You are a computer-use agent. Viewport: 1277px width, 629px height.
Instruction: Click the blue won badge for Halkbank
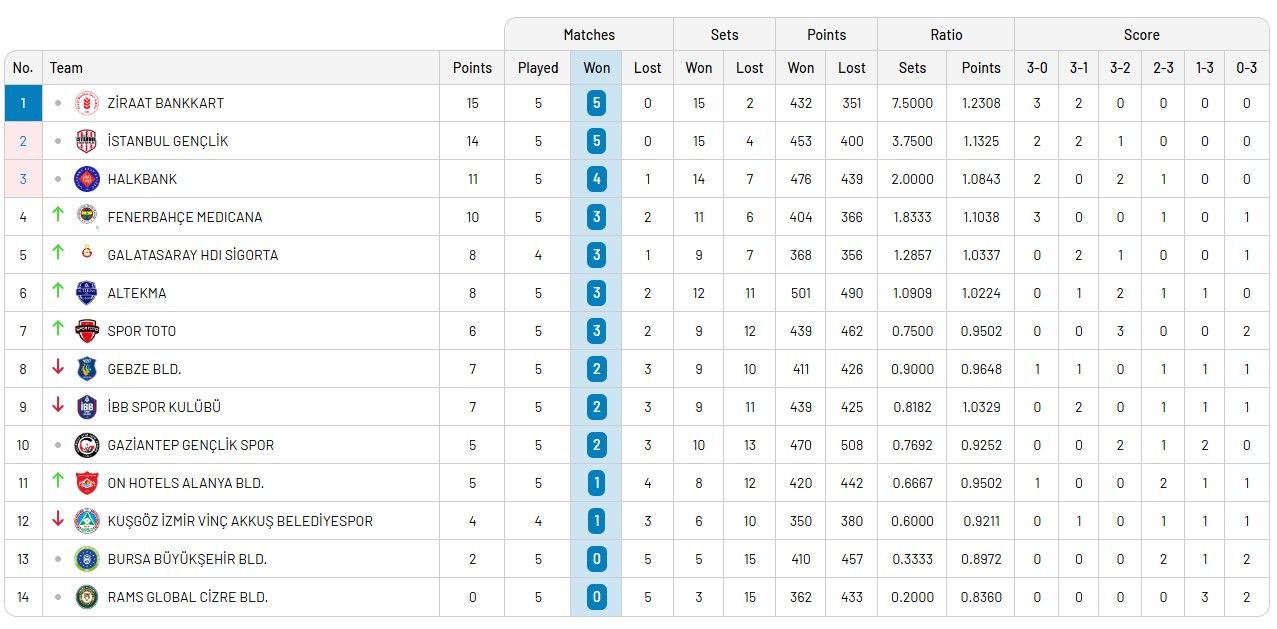point(596,179)
